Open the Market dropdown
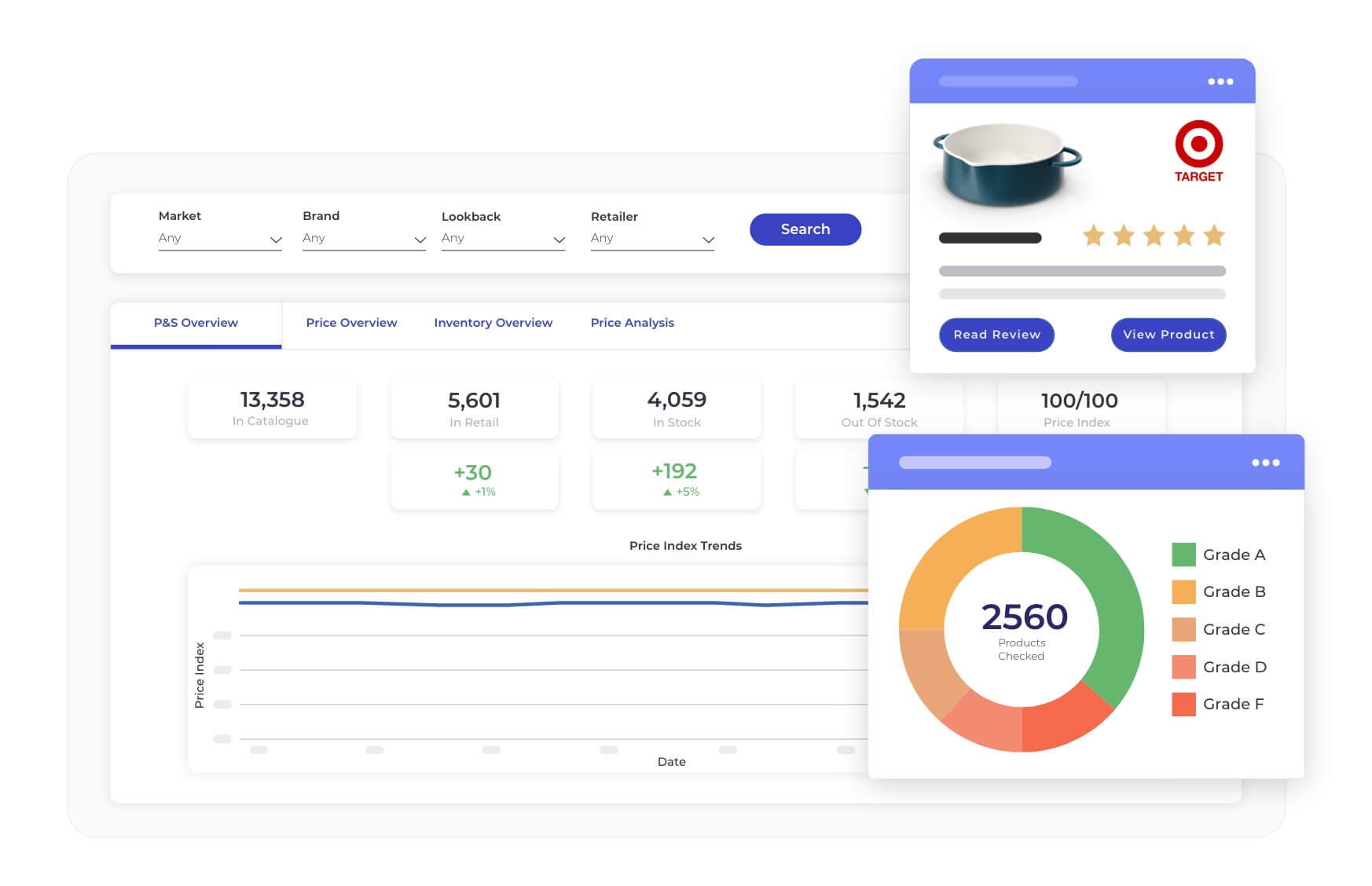The width and height of the screenshot is (1372, 886). 220,238
